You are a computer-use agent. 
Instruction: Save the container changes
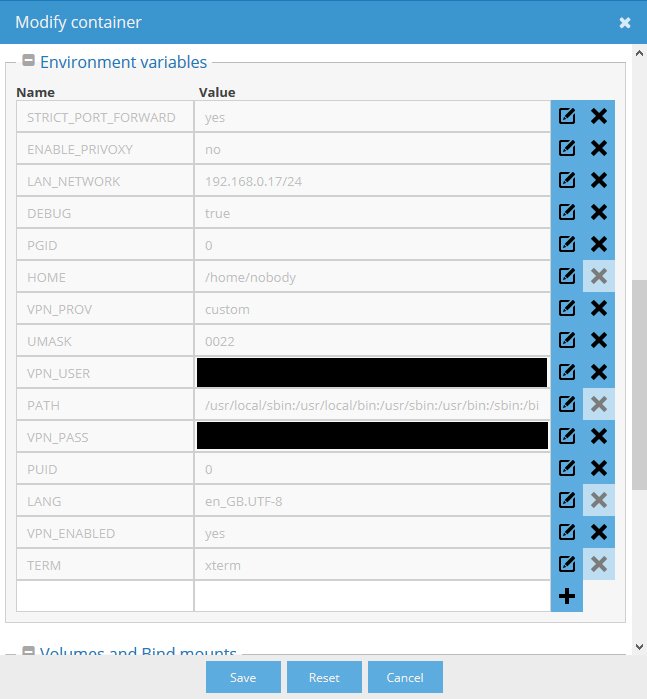pyautogui.click(x=243, y=677)
